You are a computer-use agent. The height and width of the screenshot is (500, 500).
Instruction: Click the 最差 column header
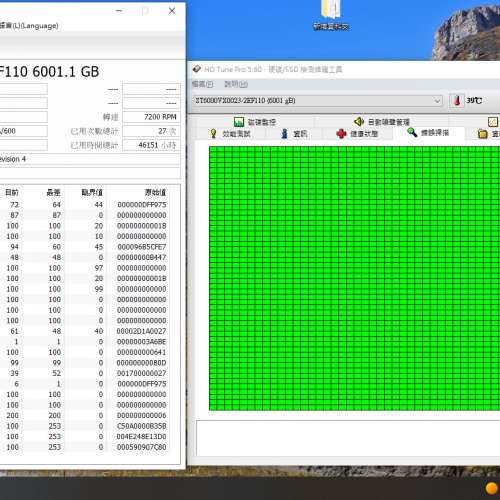pyautogui.click(x=53, y=192)
